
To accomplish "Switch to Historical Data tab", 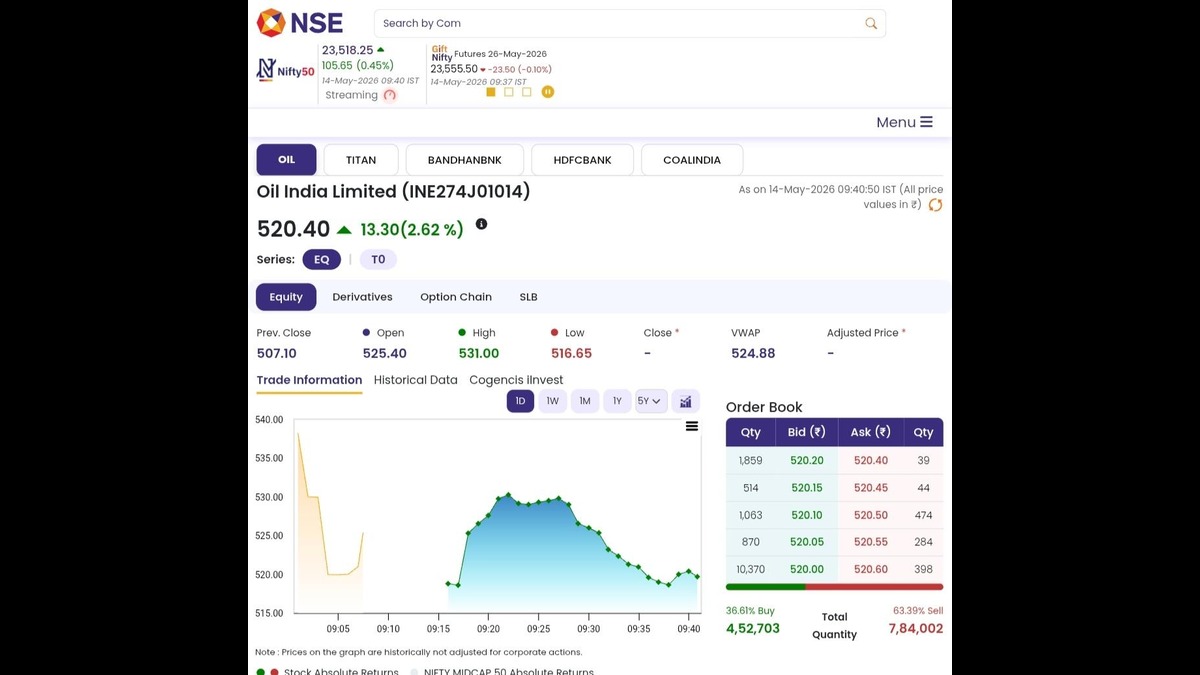I will pos(415,380).
